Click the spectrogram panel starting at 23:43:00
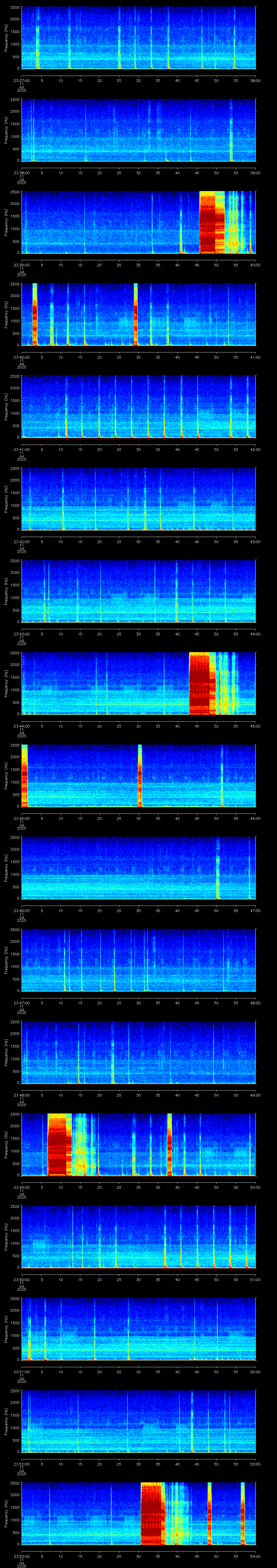277x1568 pixels. coord(139,591)
